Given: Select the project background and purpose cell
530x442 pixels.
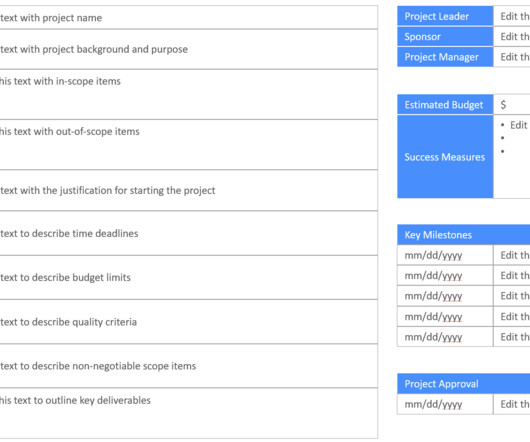Looking at the screenshot, I should [x=189, y=49].
